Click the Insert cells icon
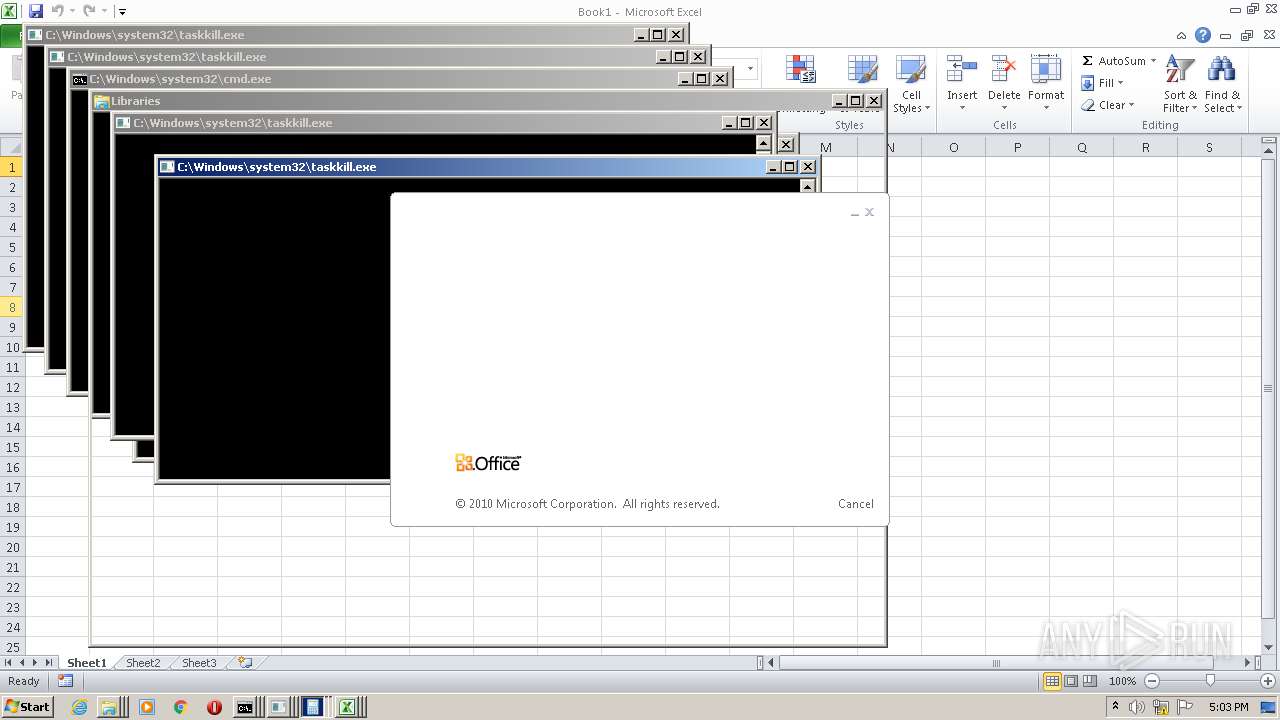The height and width of the screenshot is (720, 1280). pos(961,70)
